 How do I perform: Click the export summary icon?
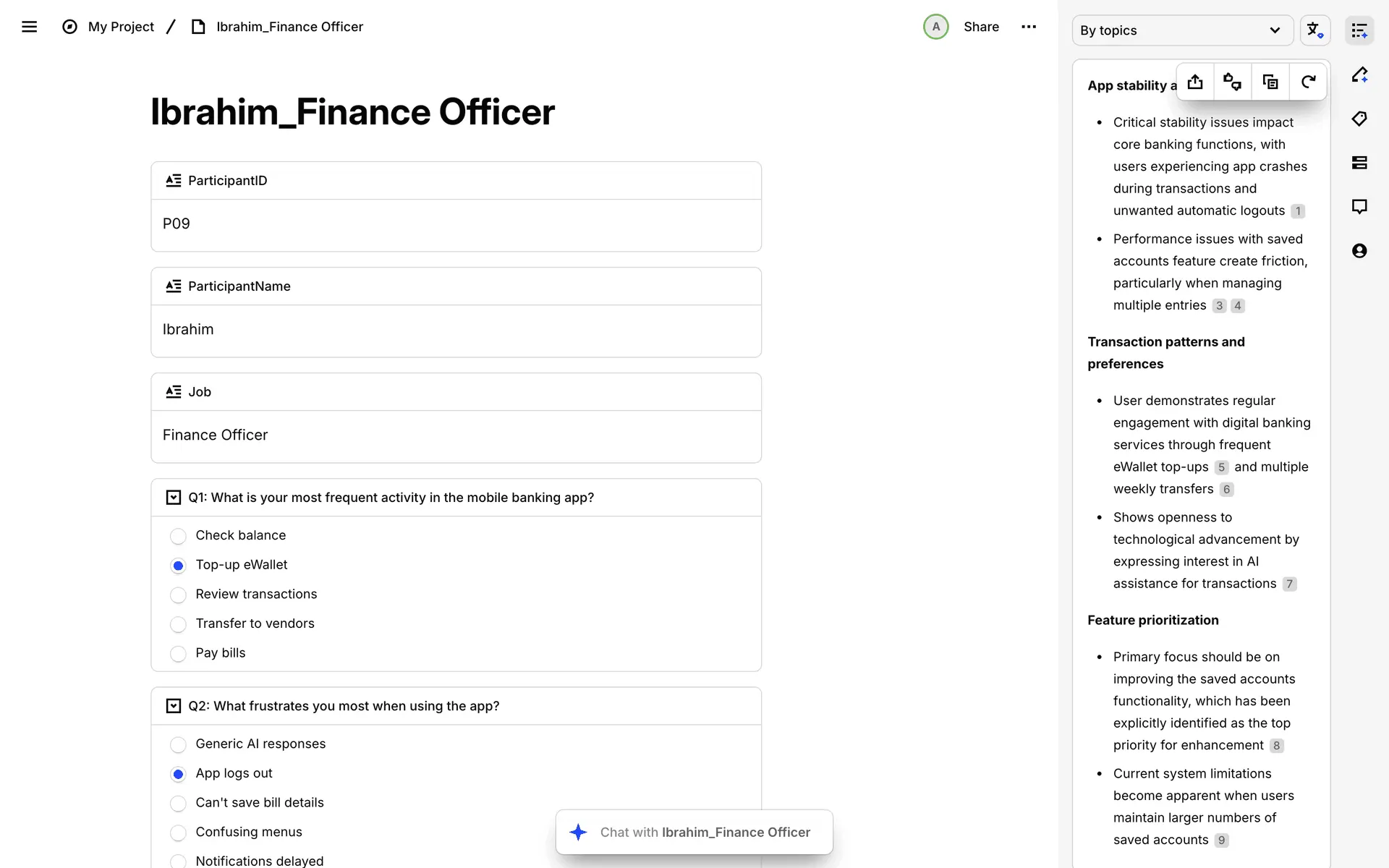click(x=1195, y=82)
